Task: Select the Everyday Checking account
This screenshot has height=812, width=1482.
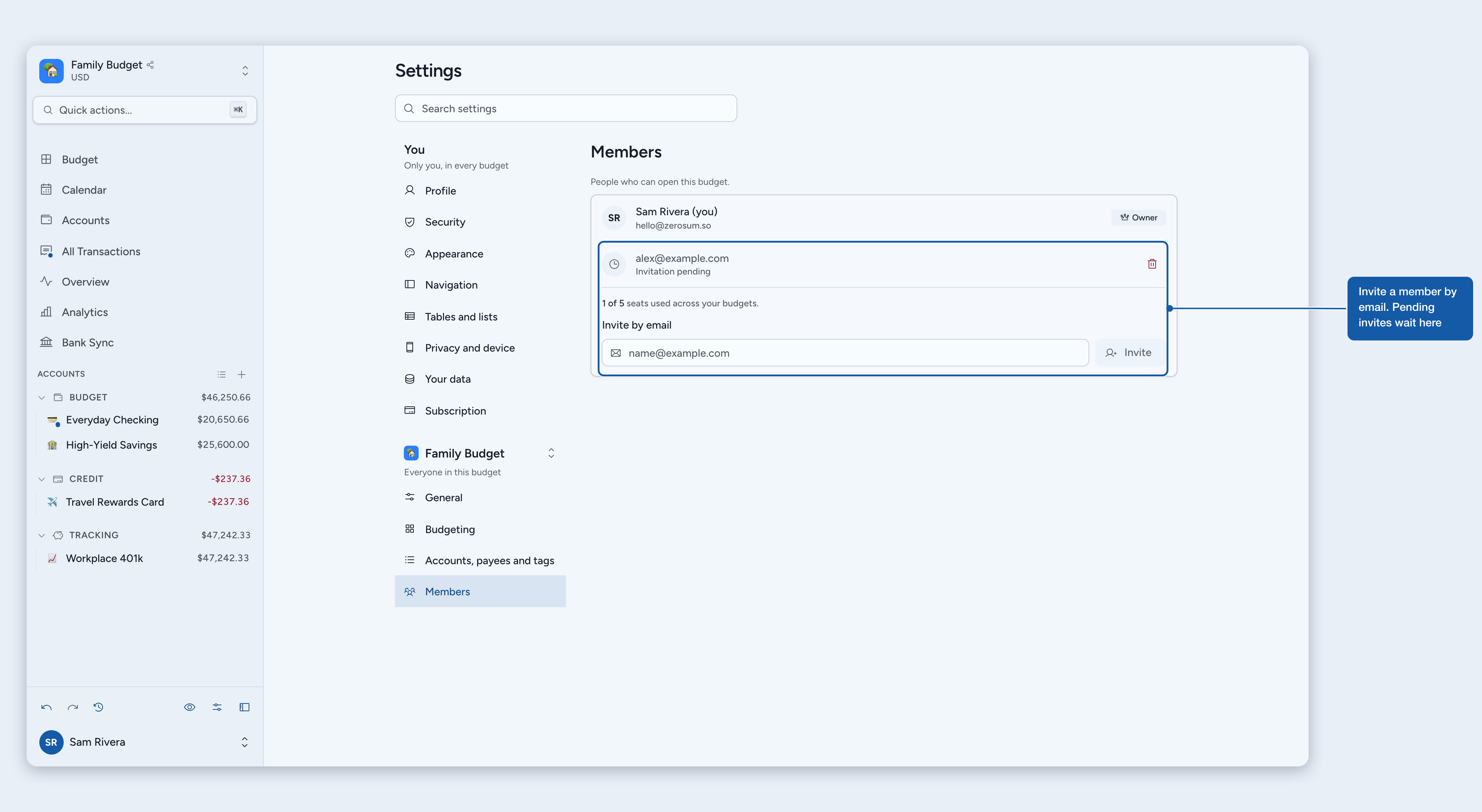Action: [147, 420]
